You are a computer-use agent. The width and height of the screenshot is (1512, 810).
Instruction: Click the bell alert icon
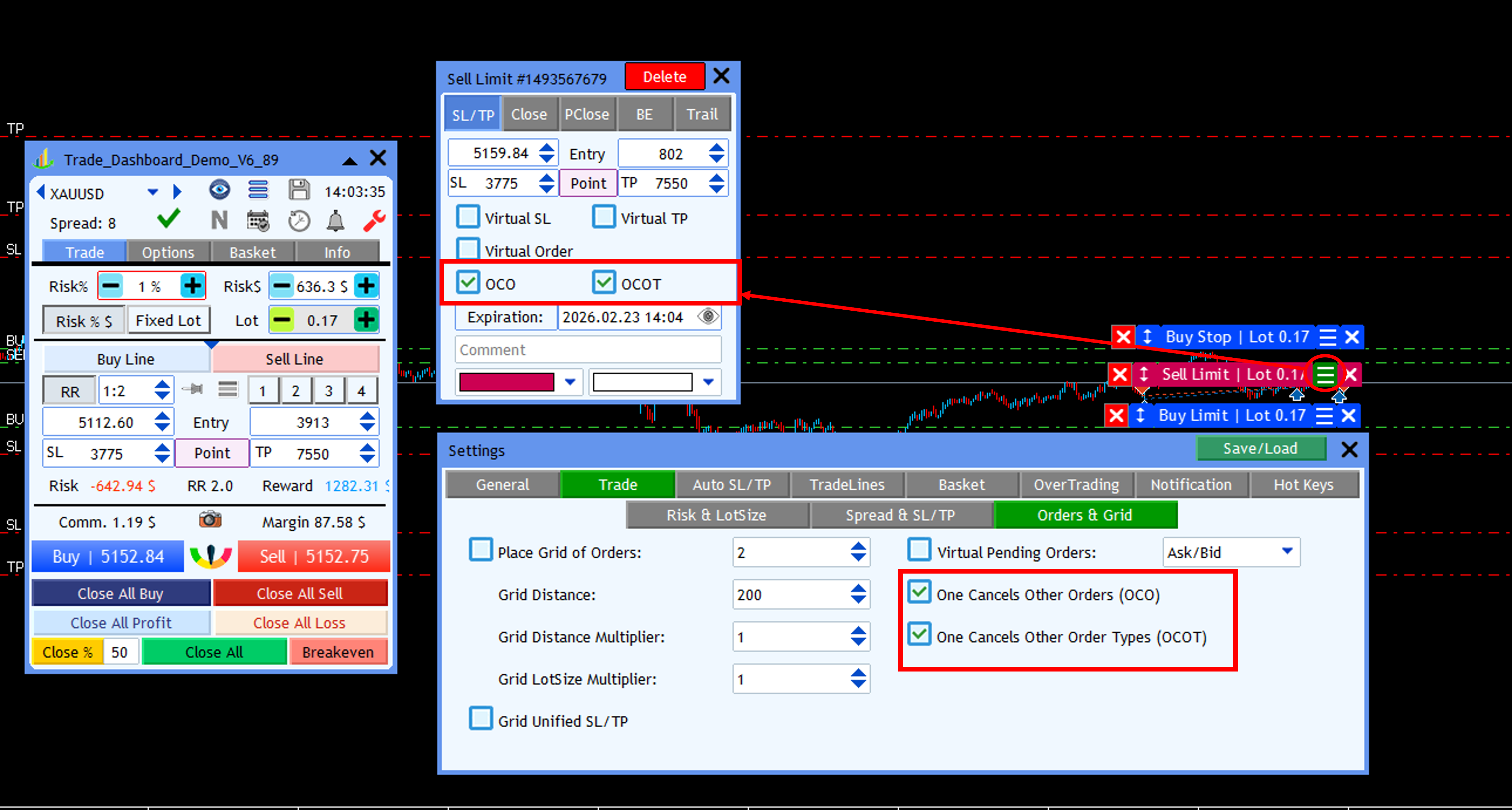pyautogui.click(x=335, y=221)
